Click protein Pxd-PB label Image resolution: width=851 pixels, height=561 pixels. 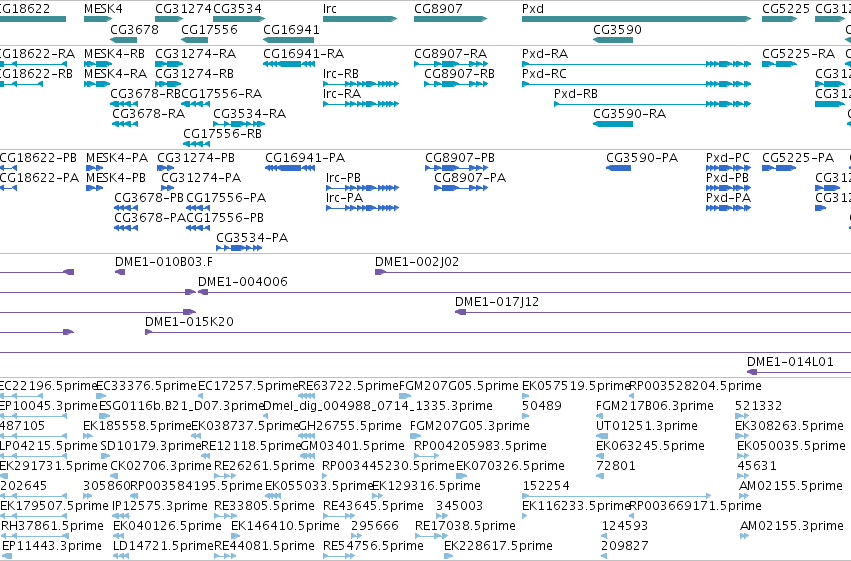click(x=727, y=178)
